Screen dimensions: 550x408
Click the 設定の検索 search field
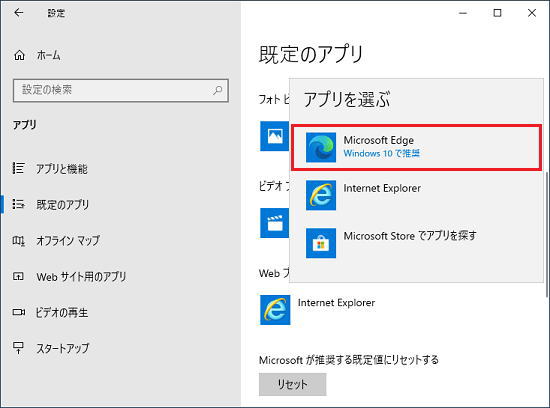pos(121,91)
